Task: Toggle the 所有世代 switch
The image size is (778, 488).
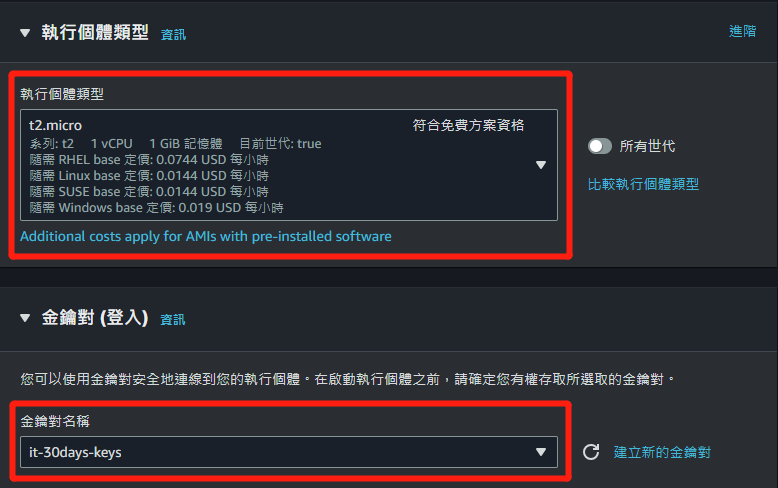Action: coord(599,146)
